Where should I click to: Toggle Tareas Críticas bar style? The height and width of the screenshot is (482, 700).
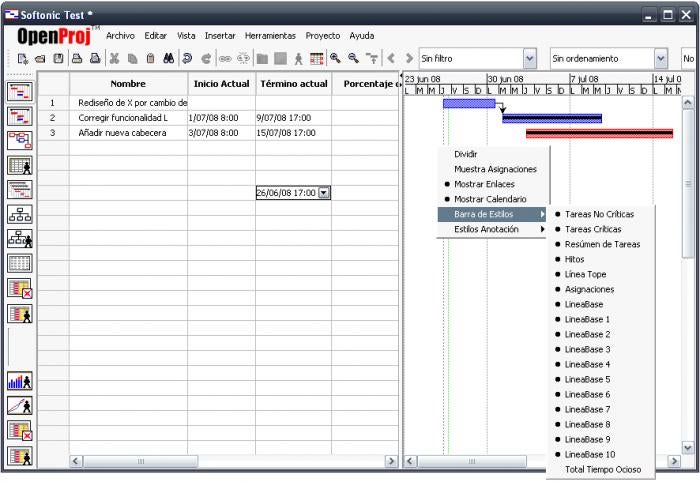(x=593, y=229)
